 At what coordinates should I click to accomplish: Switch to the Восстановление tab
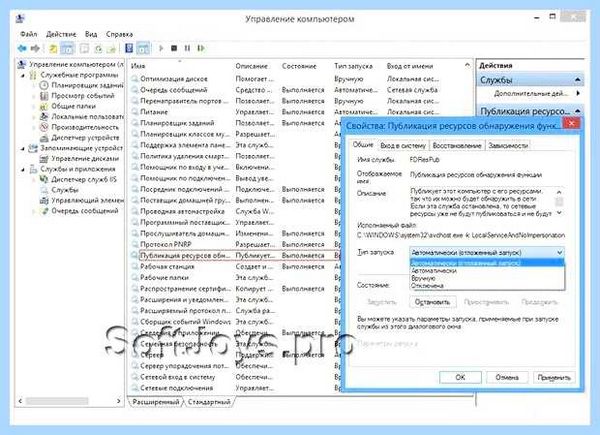click(457, 146)
